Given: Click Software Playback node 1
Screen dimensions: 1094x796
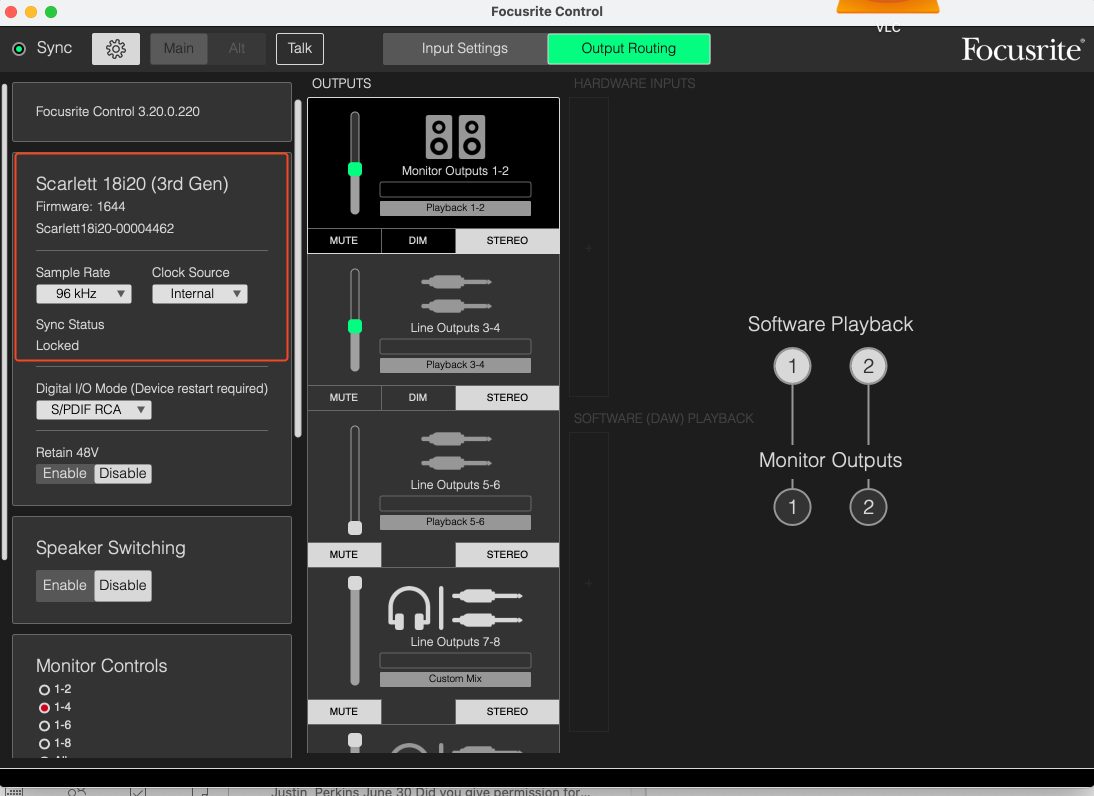Looking at the screenshot, I should pos(792,366).
